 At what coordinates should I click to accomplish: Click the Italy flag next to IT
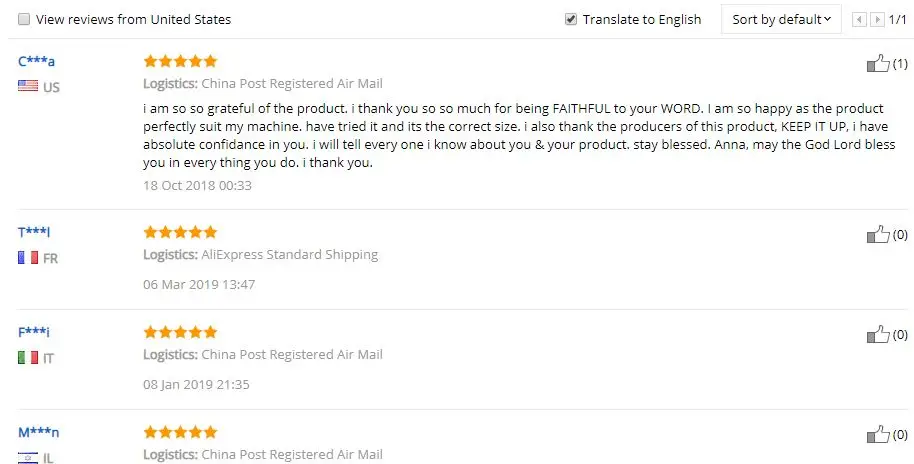(28, 357)
